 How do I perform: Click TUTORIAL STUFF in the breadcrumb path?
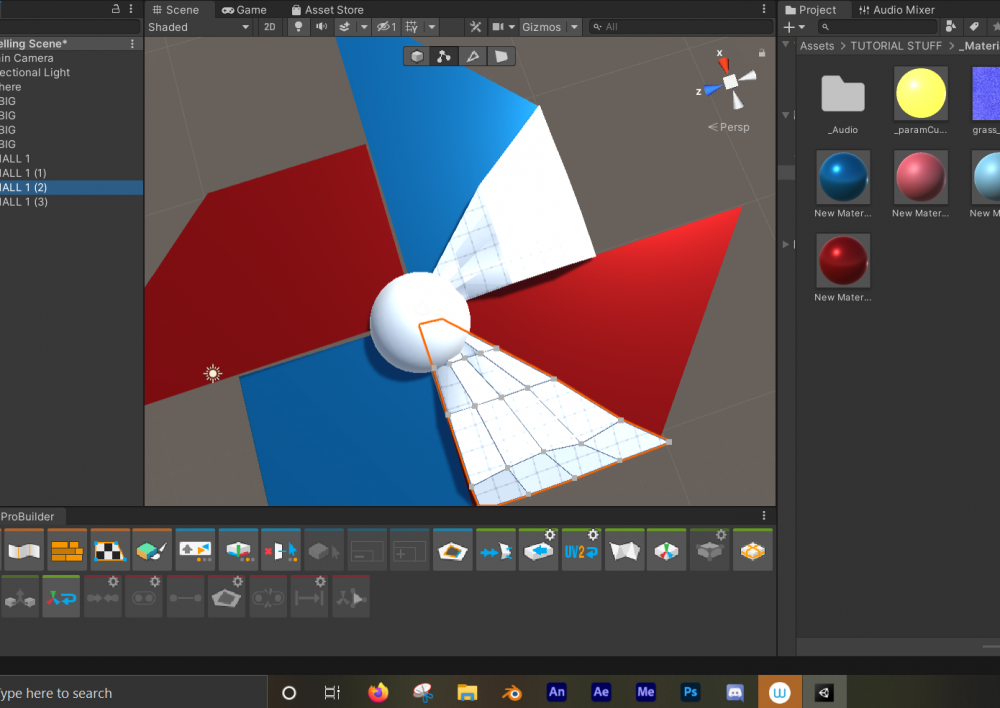896,46
